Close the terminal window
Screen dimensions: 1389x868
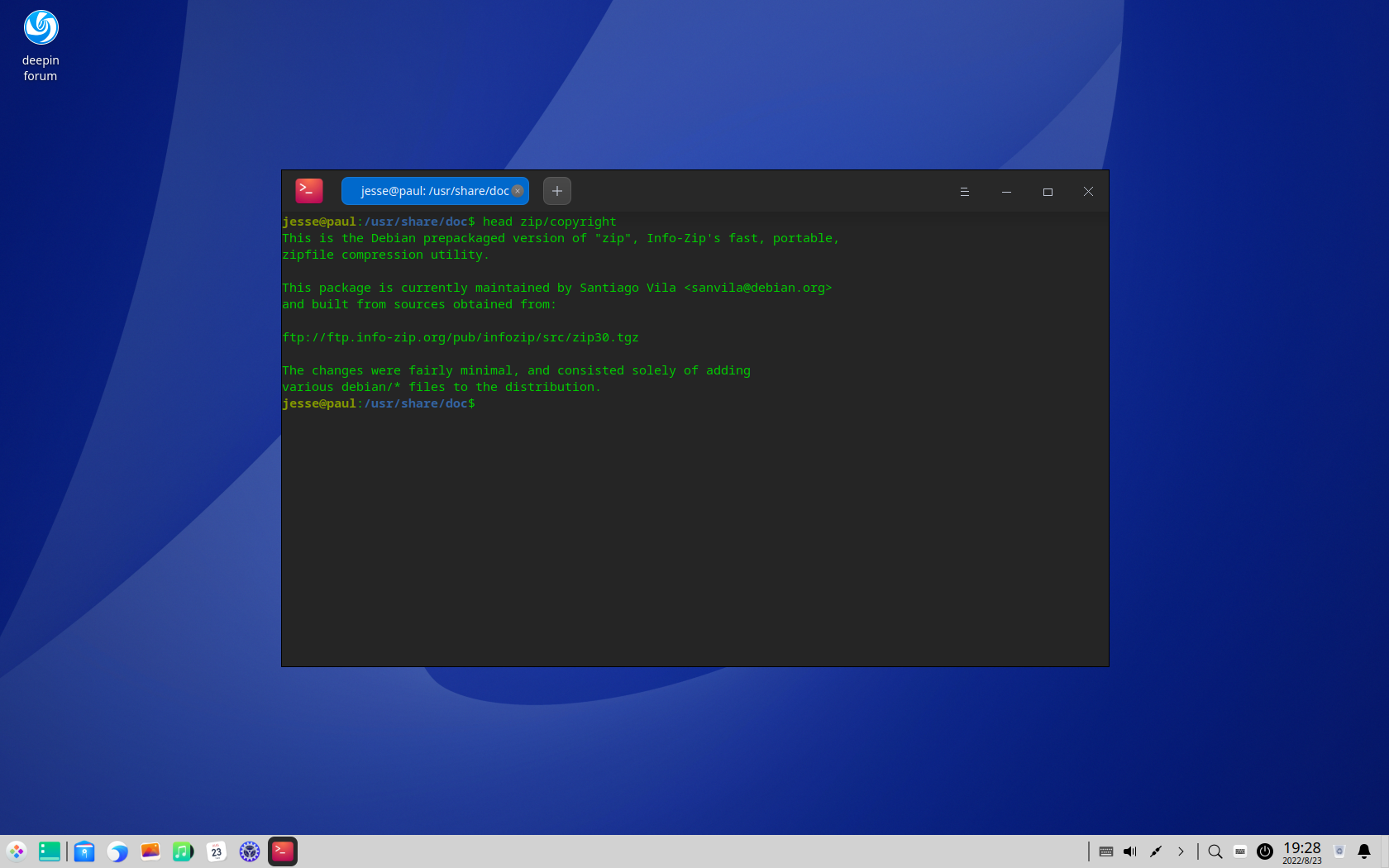1088,192
